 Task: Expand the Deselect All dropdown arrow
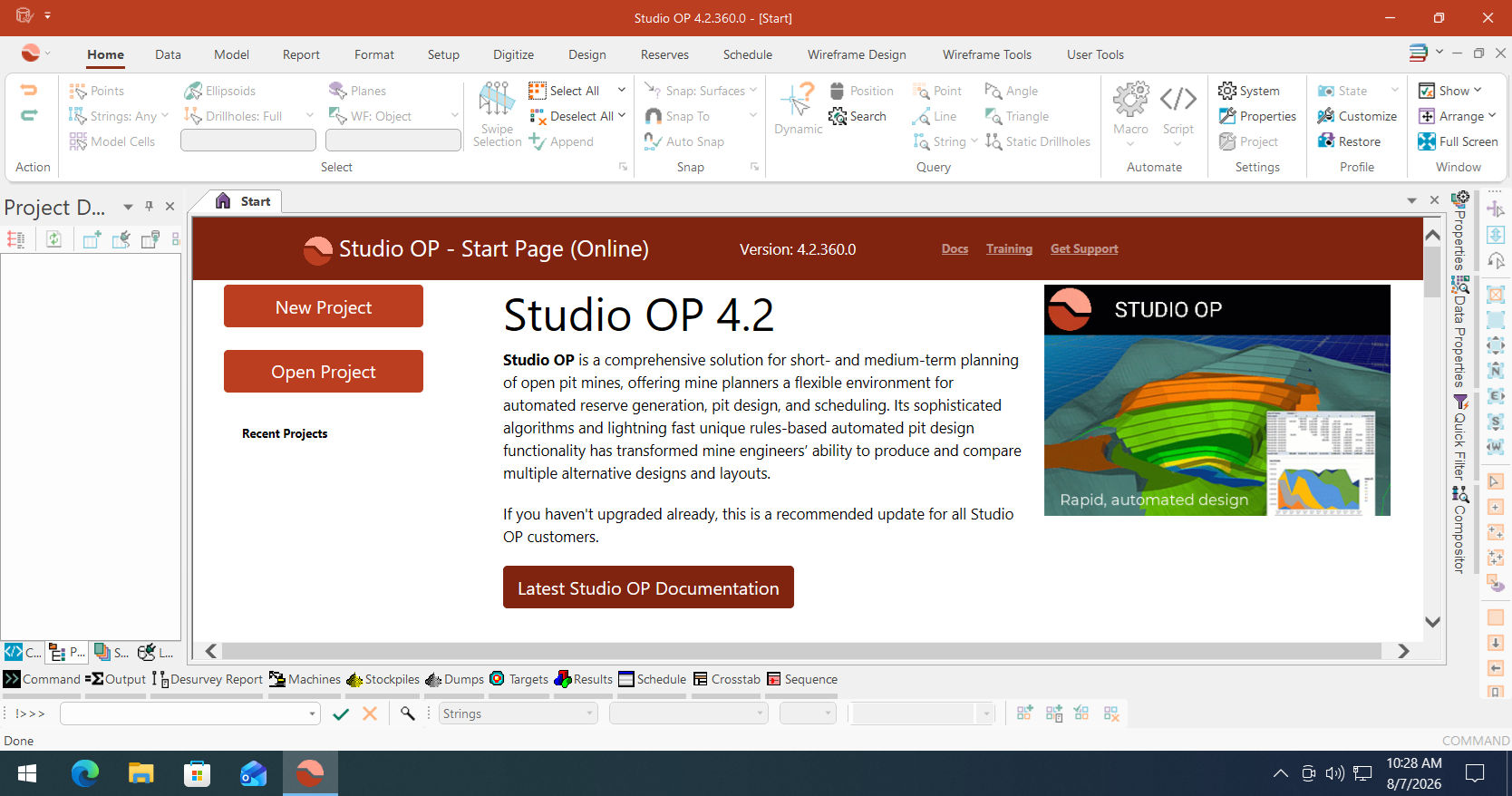(622, 115)
